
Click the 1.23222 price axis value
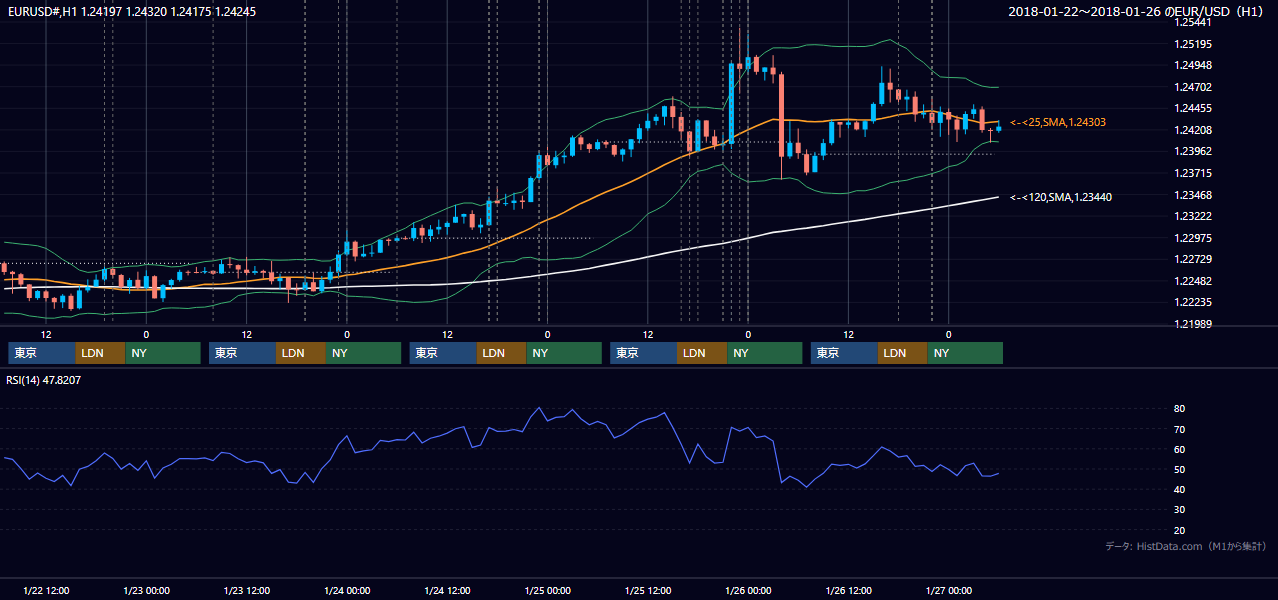click(1193, 216)
